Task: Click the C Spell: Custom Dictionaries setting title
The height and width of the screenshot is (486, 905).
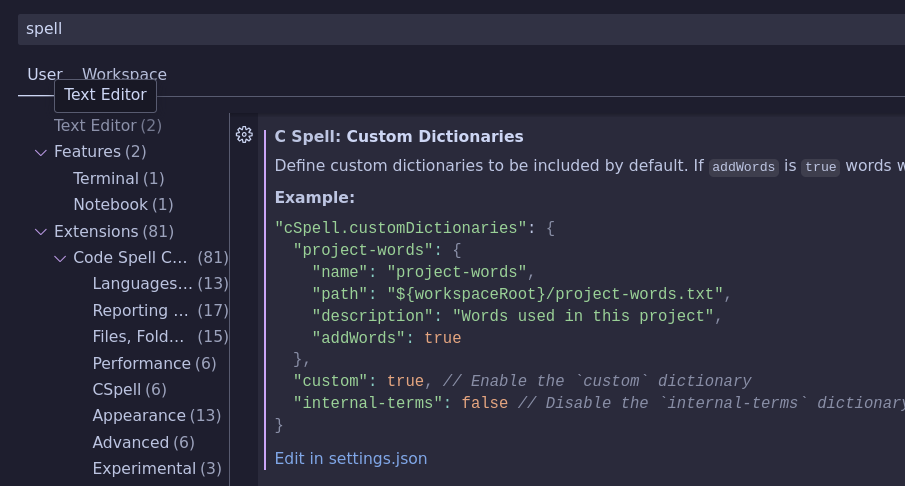Action: [x=399, y=136]
